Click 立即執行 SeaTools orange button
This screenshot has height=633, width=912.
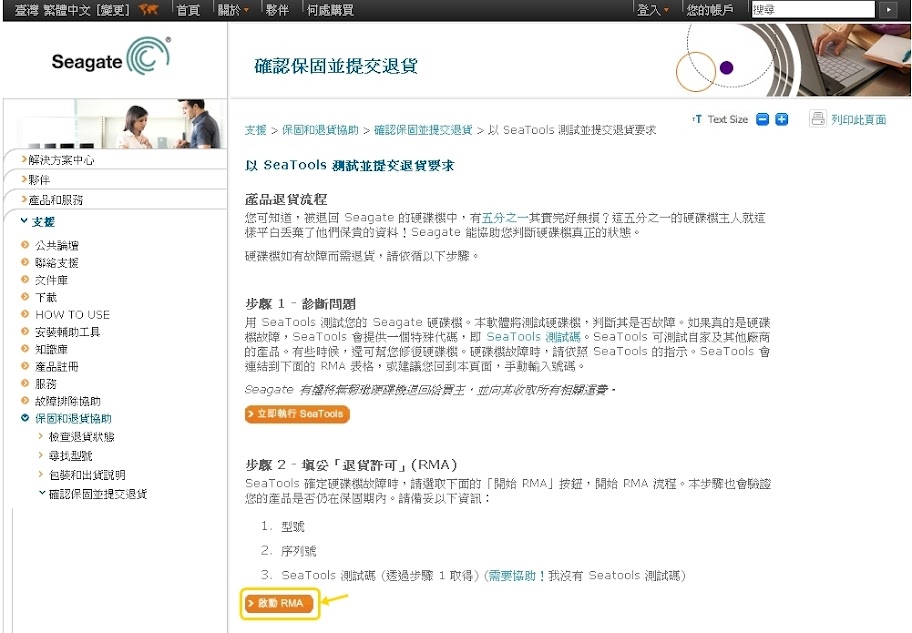point(297,414)
